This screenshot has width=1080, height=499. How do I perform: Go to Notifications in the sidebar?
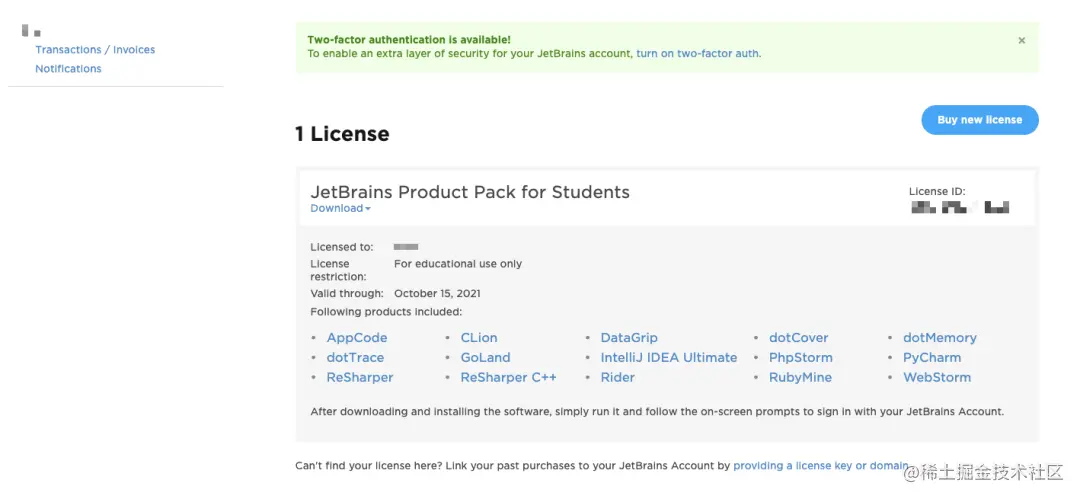click(x=68, y=69)
